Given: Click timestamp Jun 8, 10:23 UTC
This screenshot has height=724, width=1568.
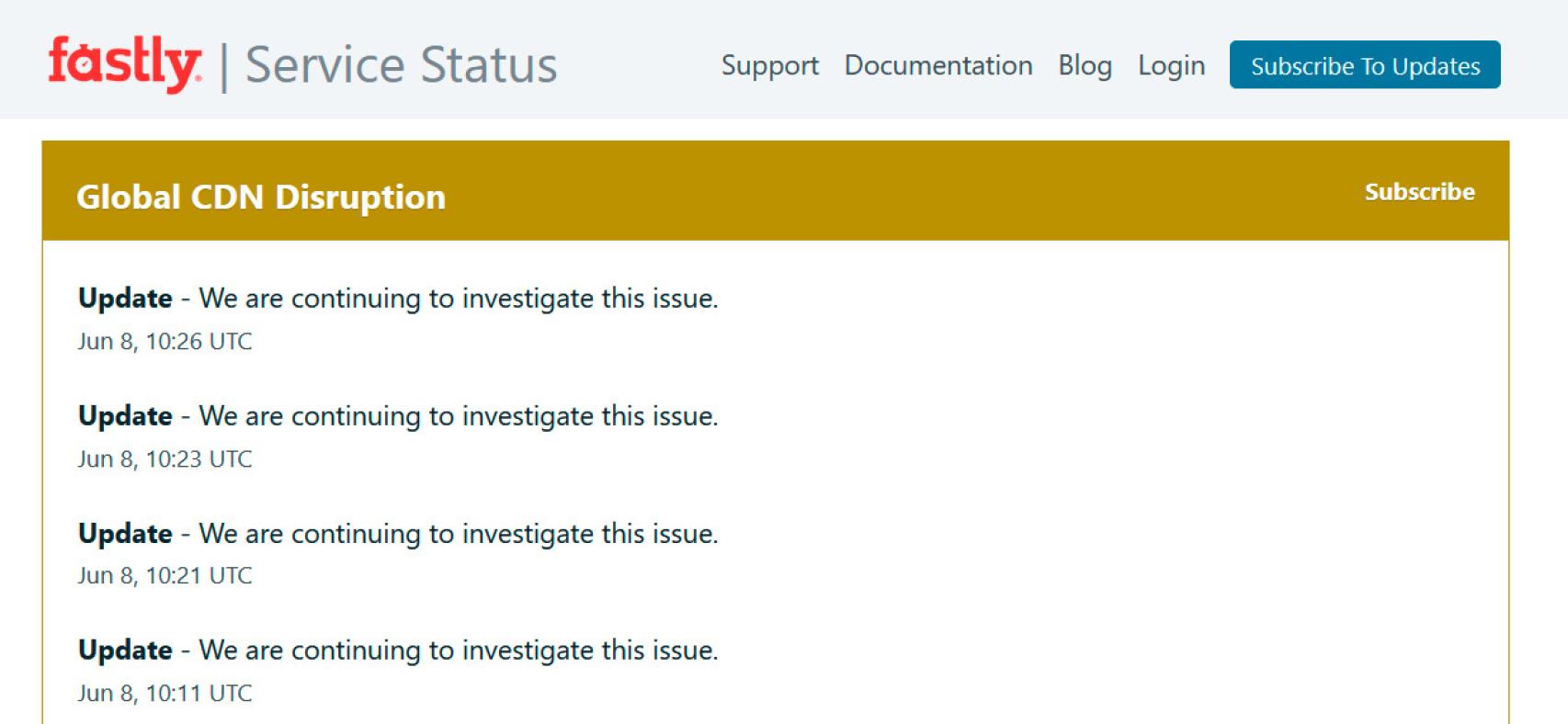Looking at the screenshot, I should pyautogui.click(x=165, y=459).
